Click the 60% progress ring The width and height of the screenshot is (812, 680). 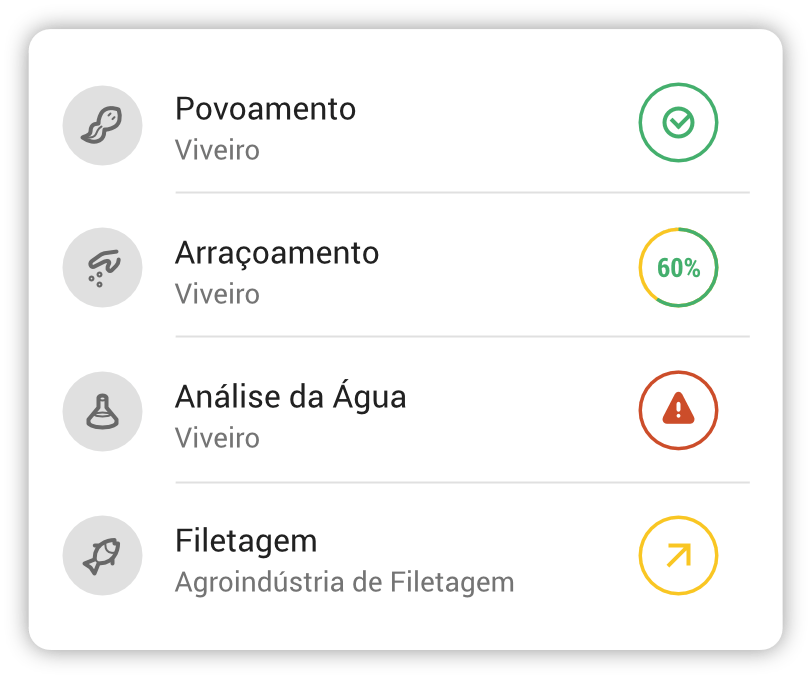[678, 268]
